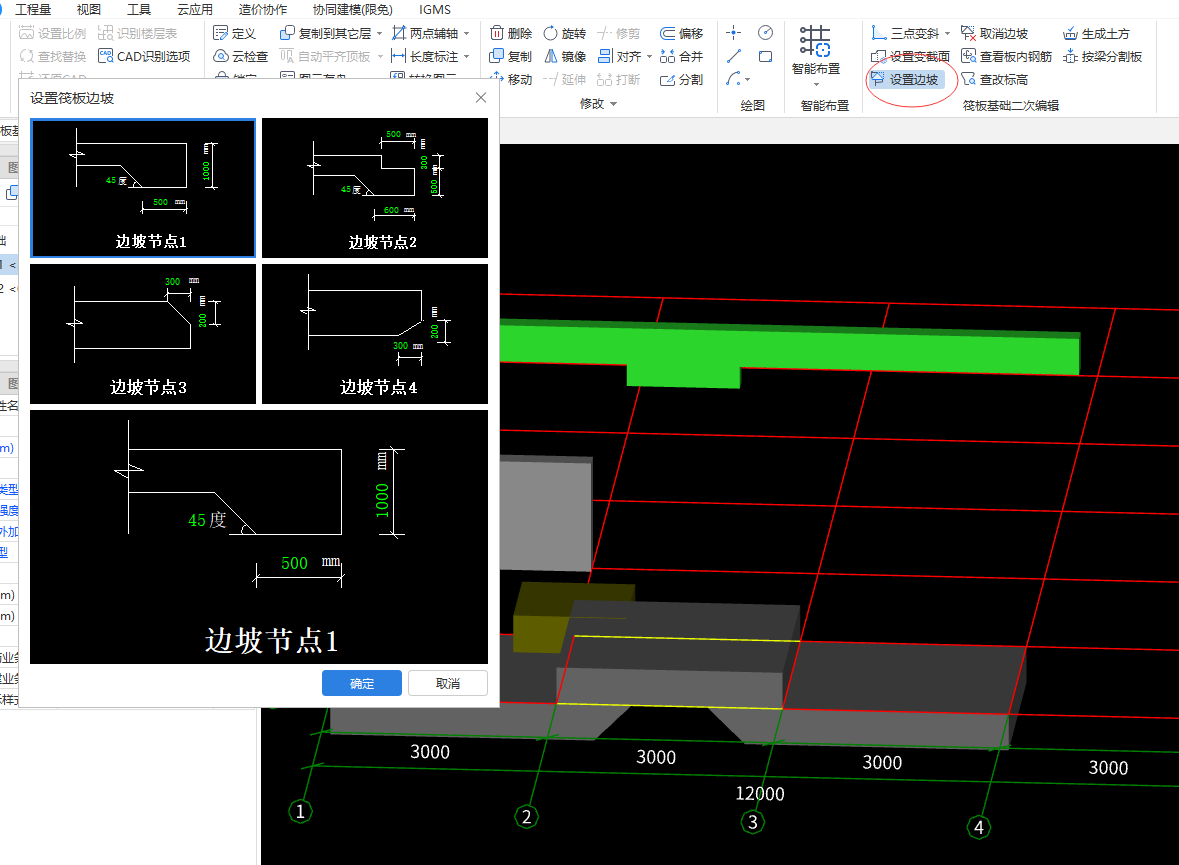1179x865 pixels.
Task: Select the circle drawing tool
Action: click(765, 32)
